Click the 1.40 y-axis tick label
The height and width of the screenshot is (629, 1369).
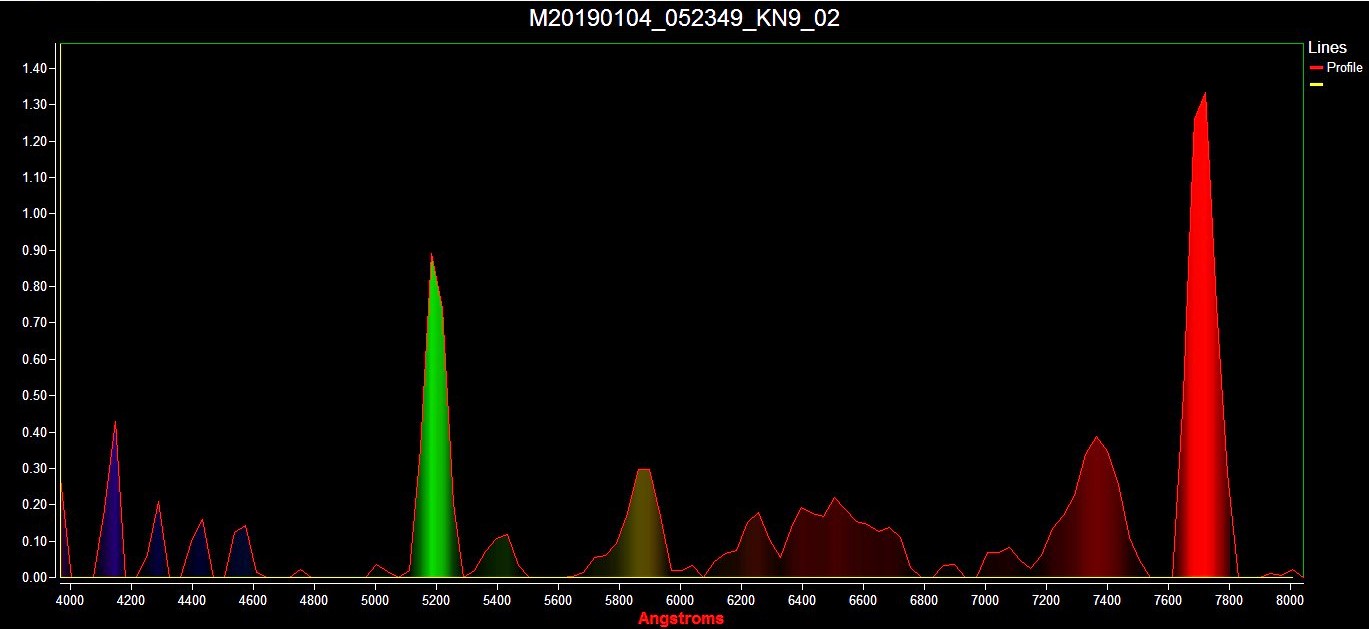pos(34,68)
